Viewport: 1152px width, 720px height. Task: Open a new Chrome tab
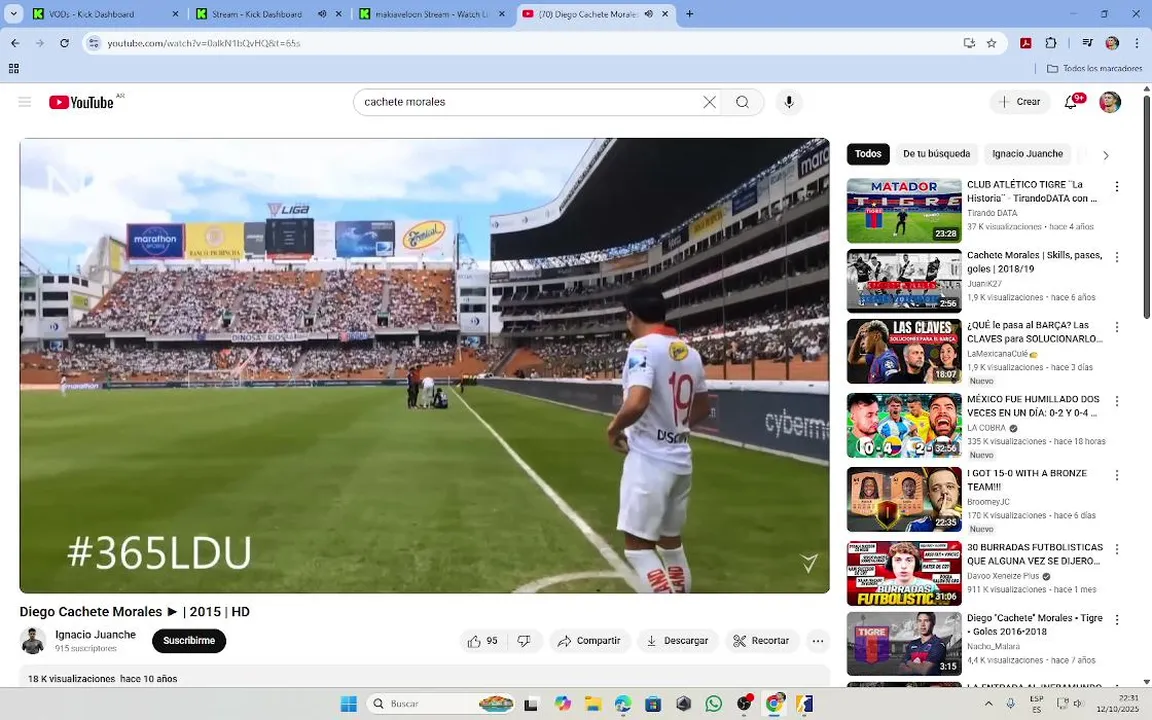point(689,14)
